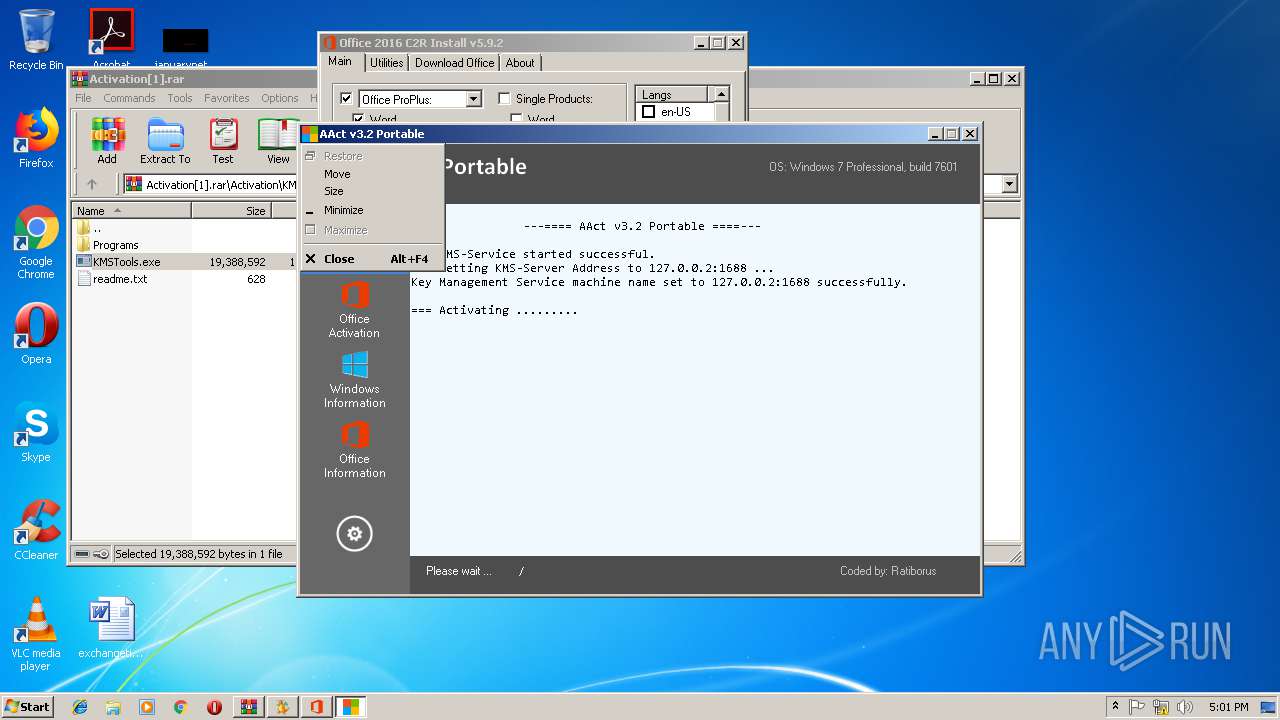Open WinRAR Tools menu
The image size is (1280, 720).
[x=180, y=98]
